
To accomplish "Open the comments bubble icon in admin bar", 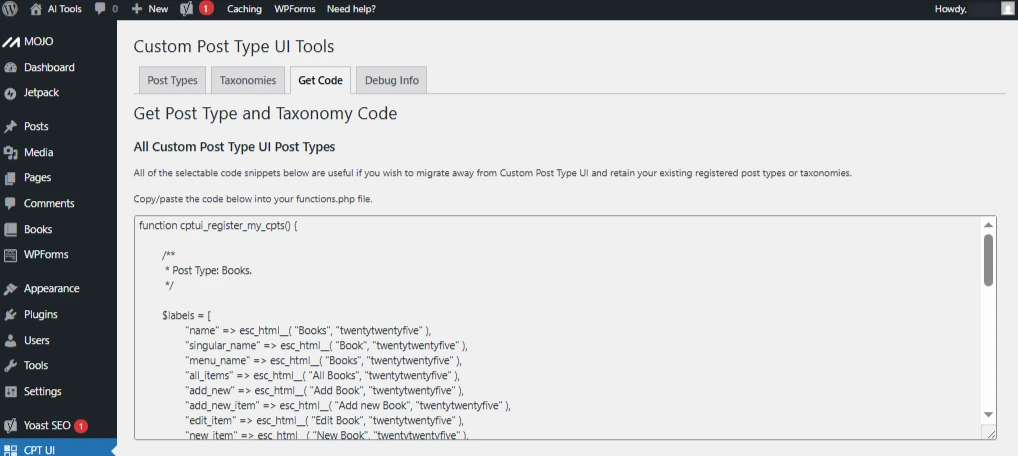I will pyautogui.click(x=101, y=9).
